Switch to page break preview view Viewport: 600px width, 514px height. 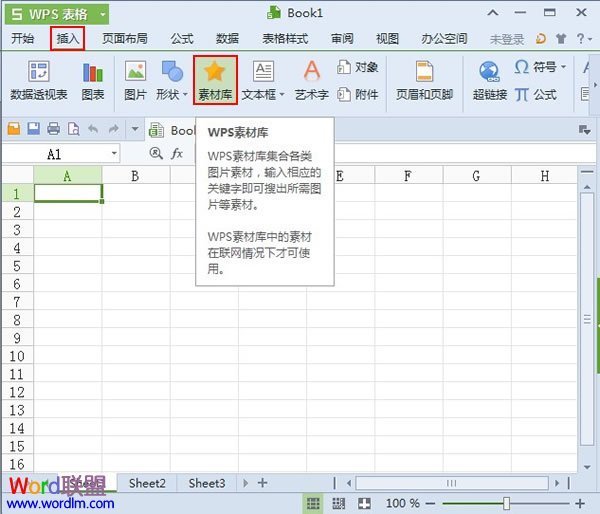[x=339, y=503]
